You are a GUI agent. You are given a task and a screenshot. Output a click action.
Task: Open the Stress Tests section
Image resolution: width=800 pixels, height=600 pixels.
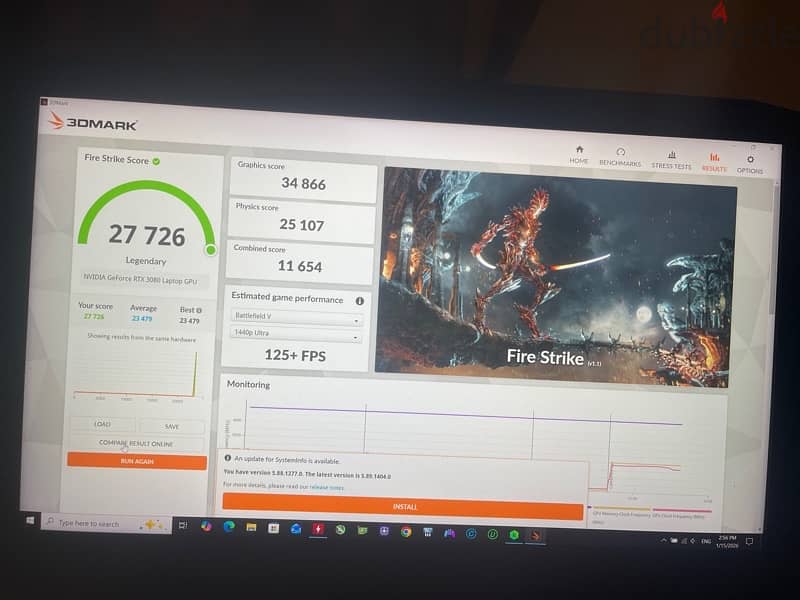pyautogui.click(x=671, y=160)
